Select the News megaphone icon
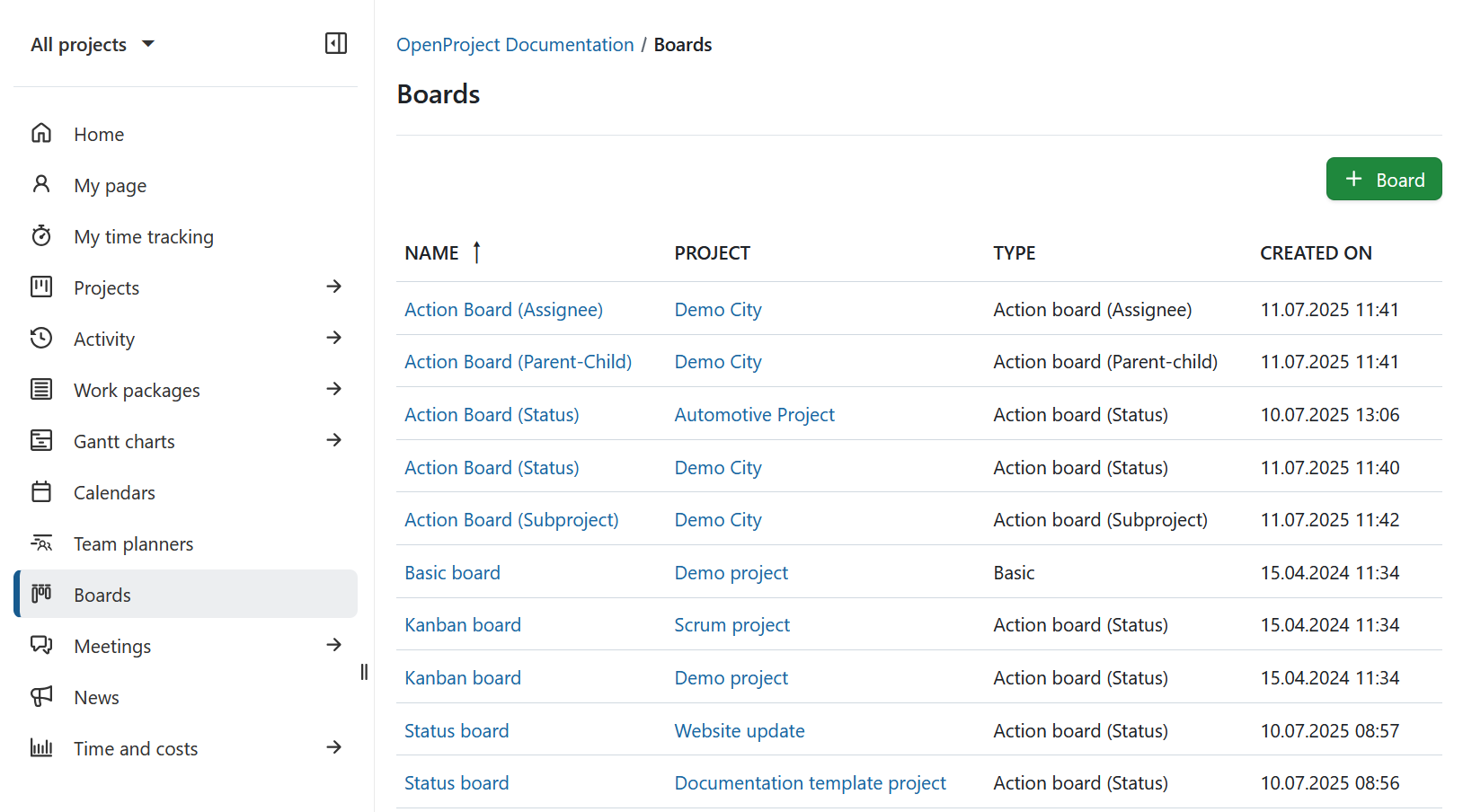1463x812 pixels. (x=41, y=696)
